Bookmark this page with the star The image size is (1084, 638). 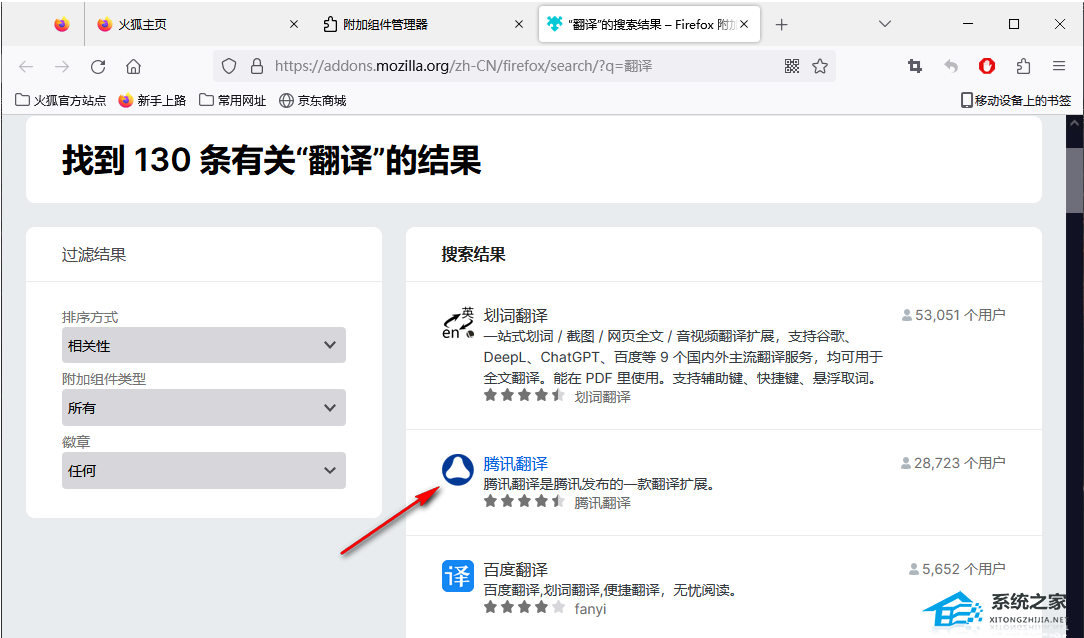(820, 66)
